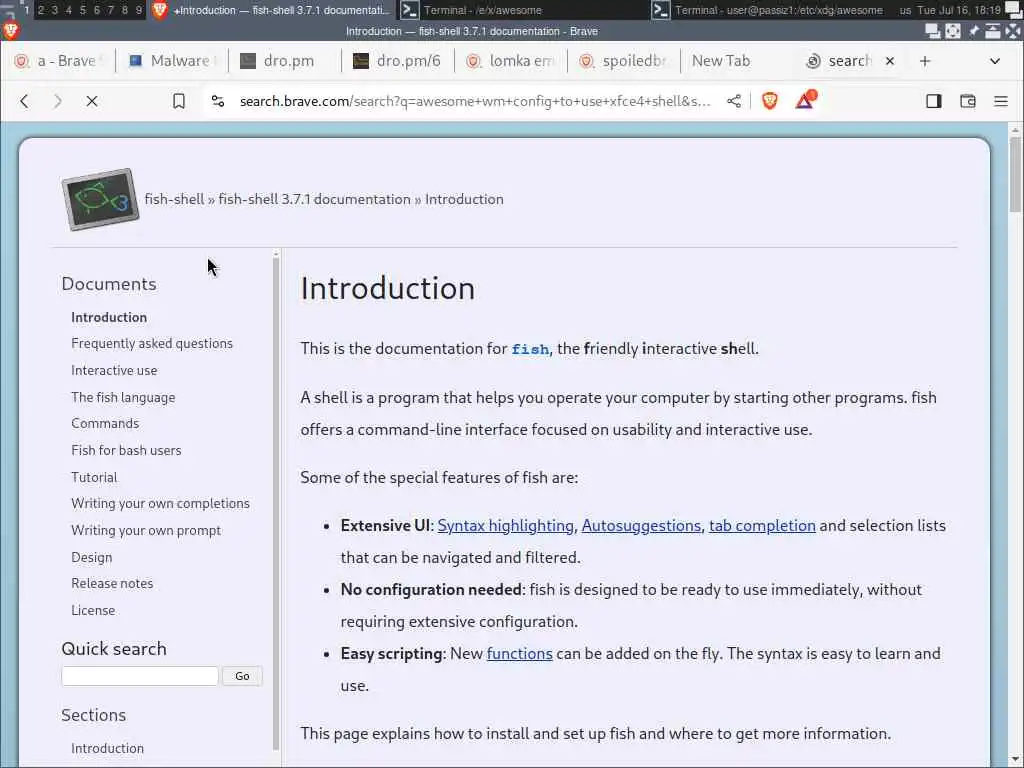Open site settings icon in address bar
The image size is (1024, 768).
tap(218, 101)
